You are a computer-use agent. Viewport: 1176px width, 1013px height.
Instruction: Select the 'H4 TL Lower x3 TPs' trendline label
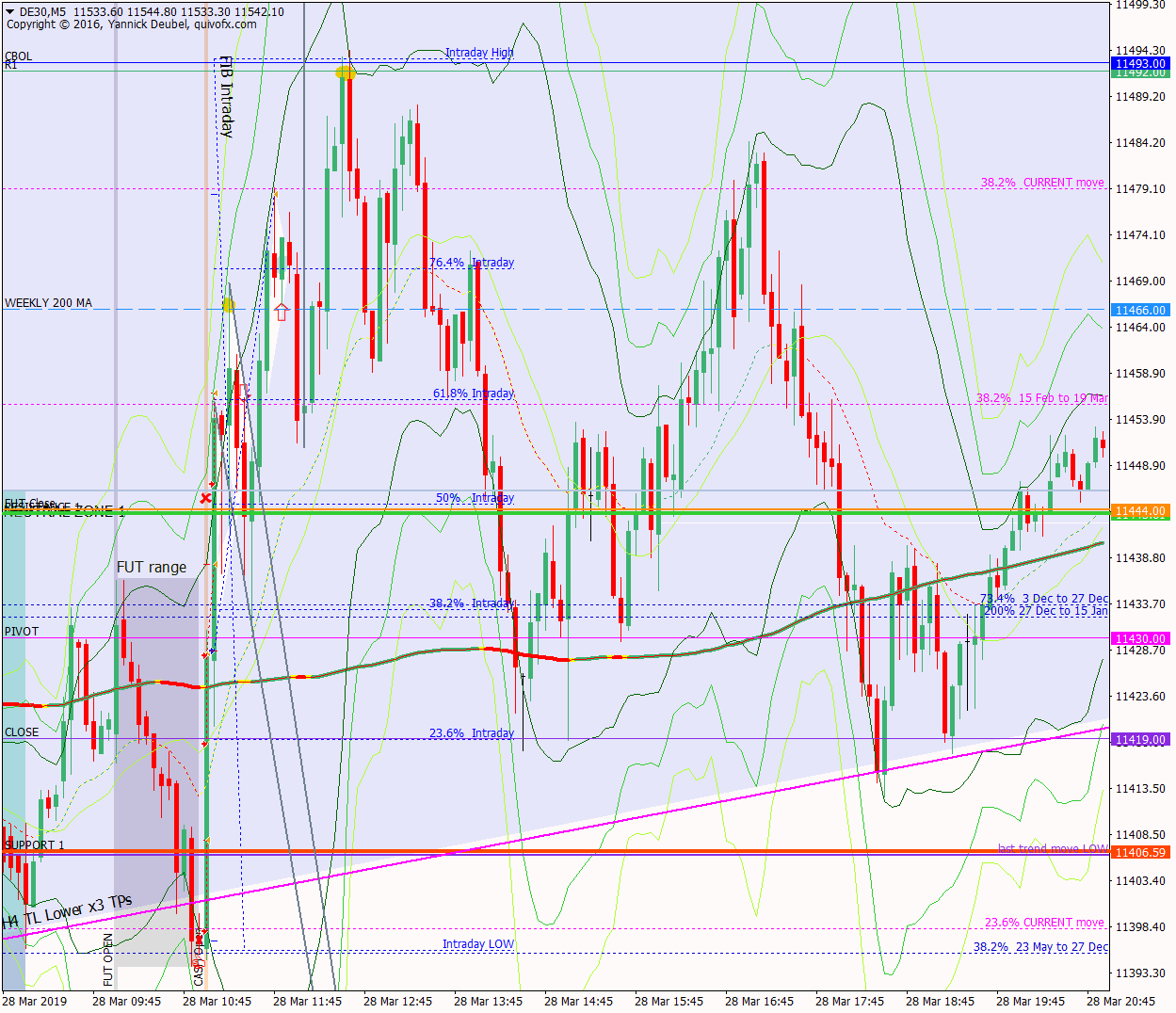pyautogui.click(x=68, y=912)
